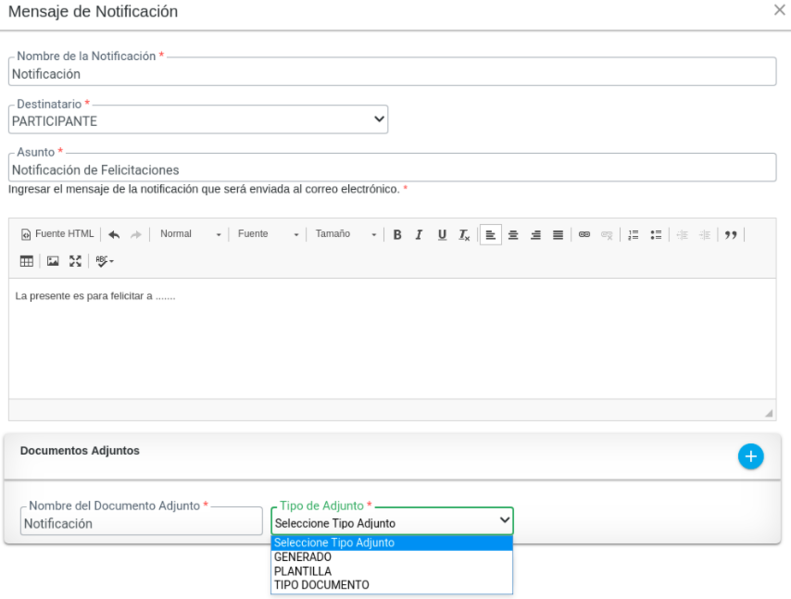Image resolution: width=791 pixels, height=599 pixels.
Task: Insert a table using the table icon
Action: pos(27,261)
